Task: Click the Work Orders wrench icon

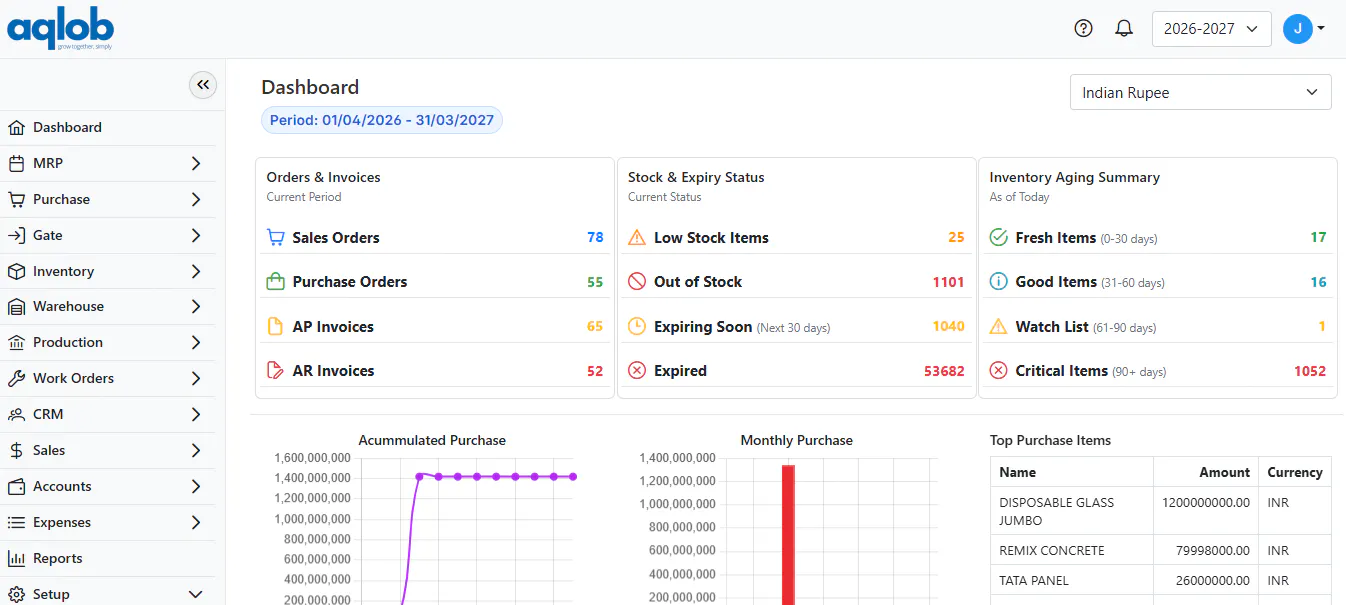Action: click(x=16, y=378)
